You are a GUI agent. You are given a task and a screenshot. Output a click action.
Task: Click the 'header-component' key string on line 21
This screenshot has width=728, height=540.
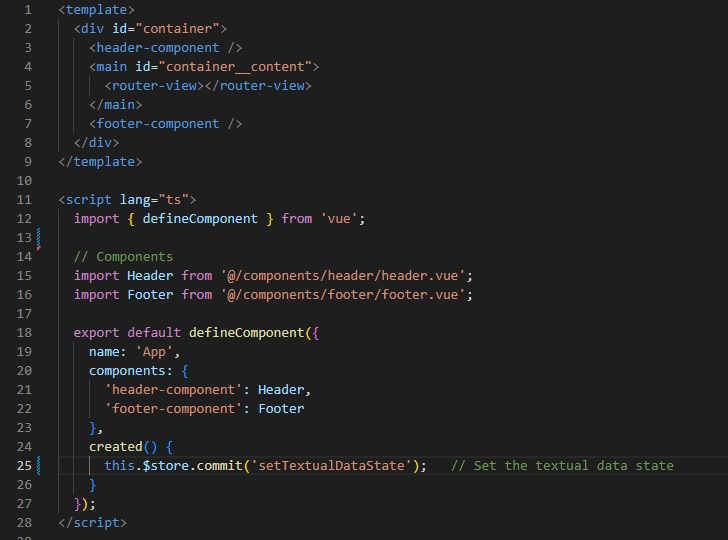click(173, 390)
